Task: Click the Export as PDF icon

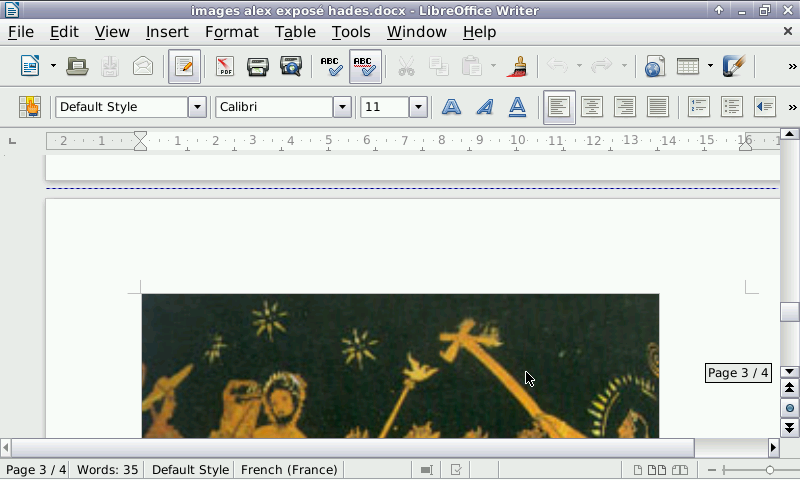Action: [x=224, y=67]
